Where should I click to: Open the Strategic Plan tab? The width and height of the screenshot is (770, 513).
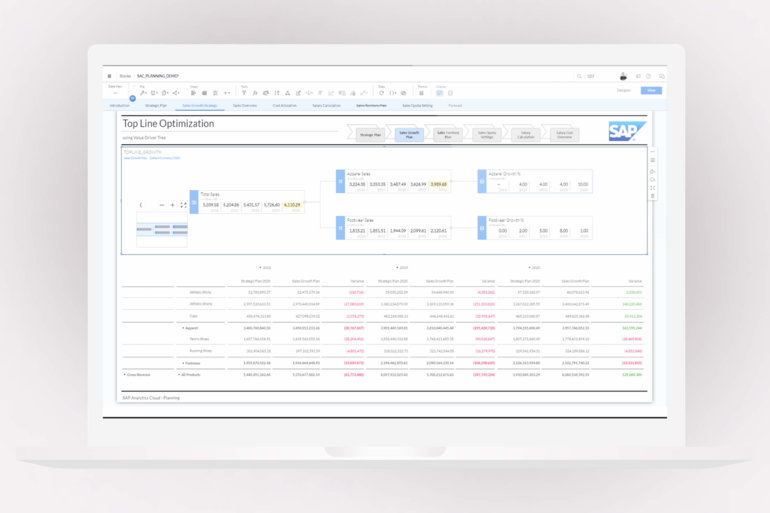pos(156,106)
